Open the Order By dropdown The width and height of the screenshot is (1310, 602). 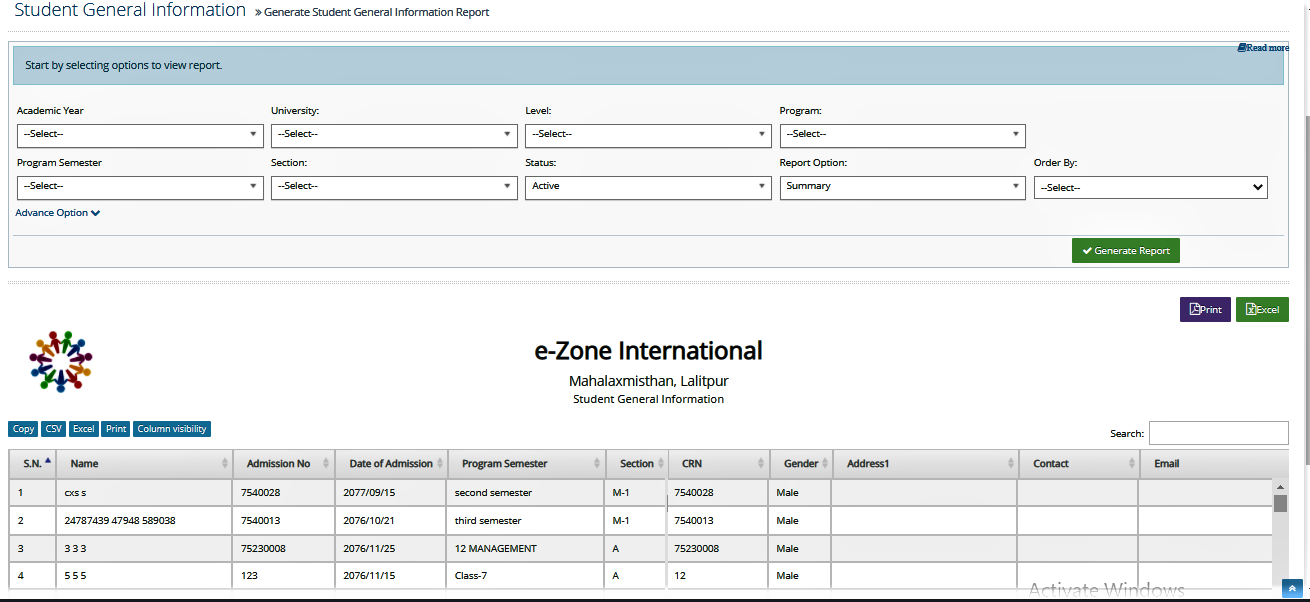point(1151,188)
